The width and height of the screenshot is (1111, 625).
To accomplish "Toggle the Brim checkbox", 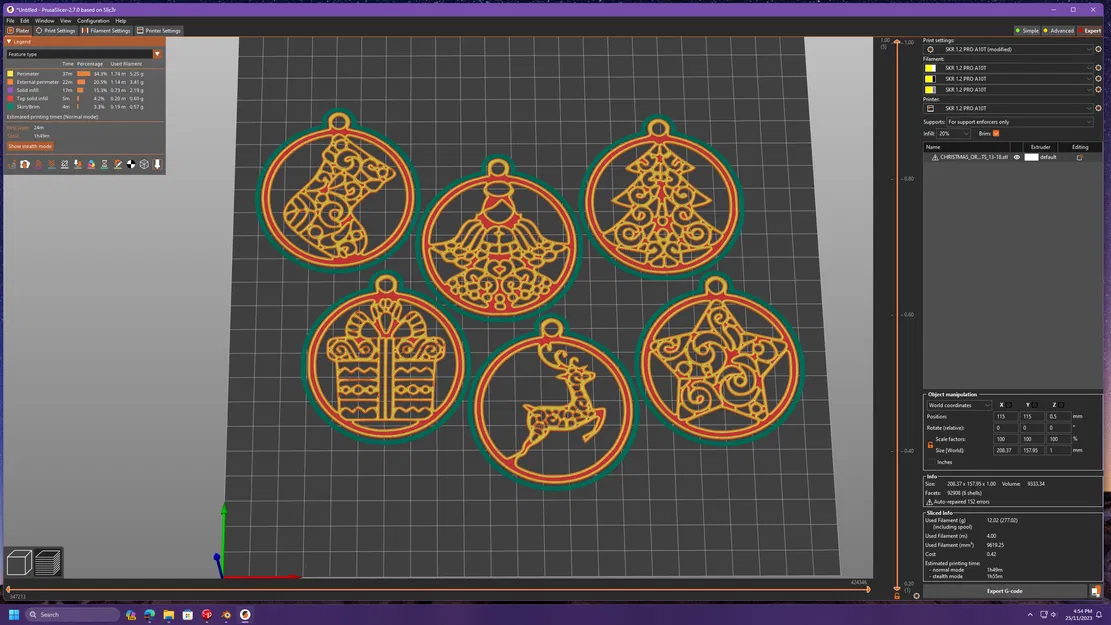I will pos(996,133).
